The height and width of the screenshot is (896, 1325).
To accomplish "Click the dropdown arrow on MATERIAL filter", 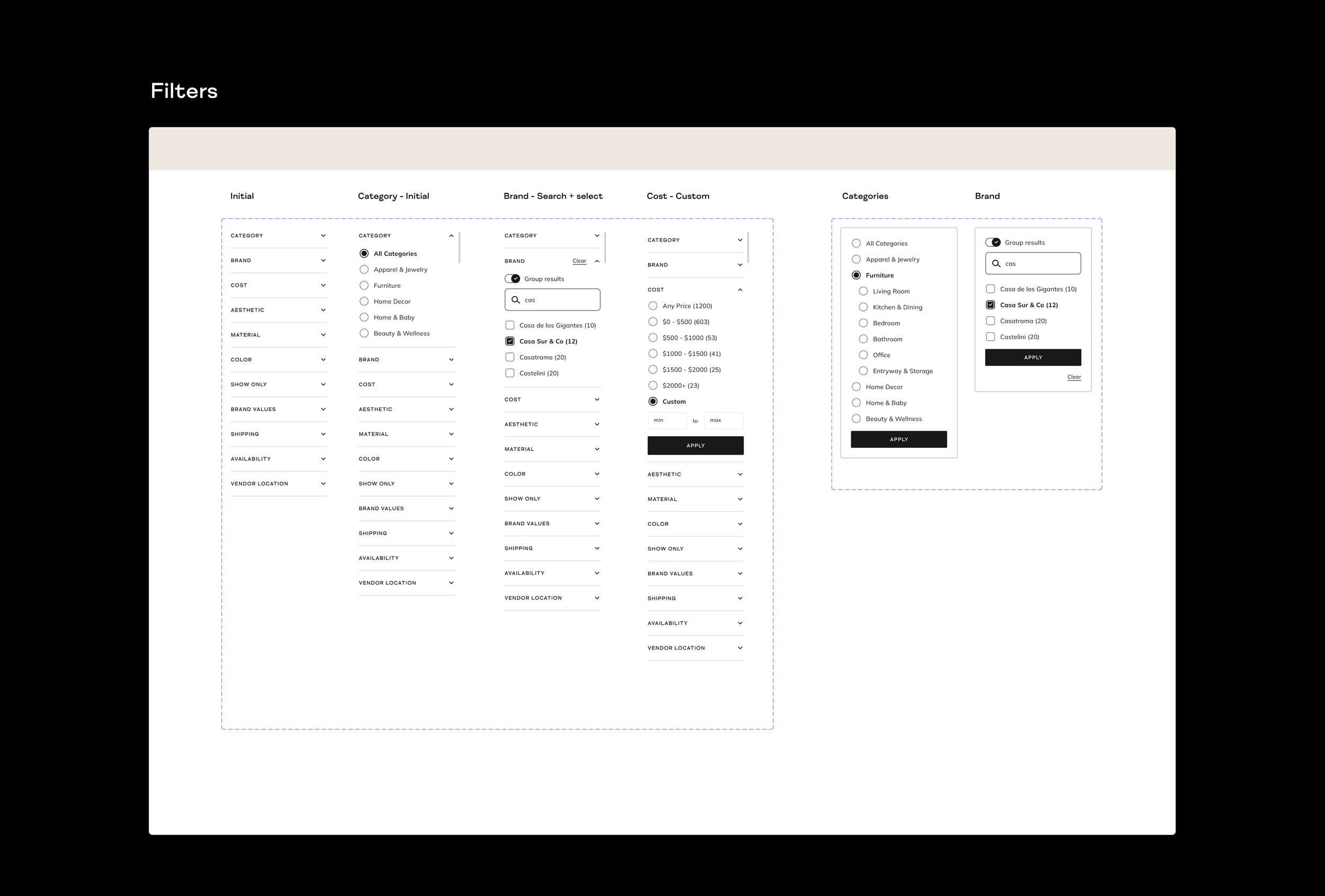I will [x=324, y=334].
